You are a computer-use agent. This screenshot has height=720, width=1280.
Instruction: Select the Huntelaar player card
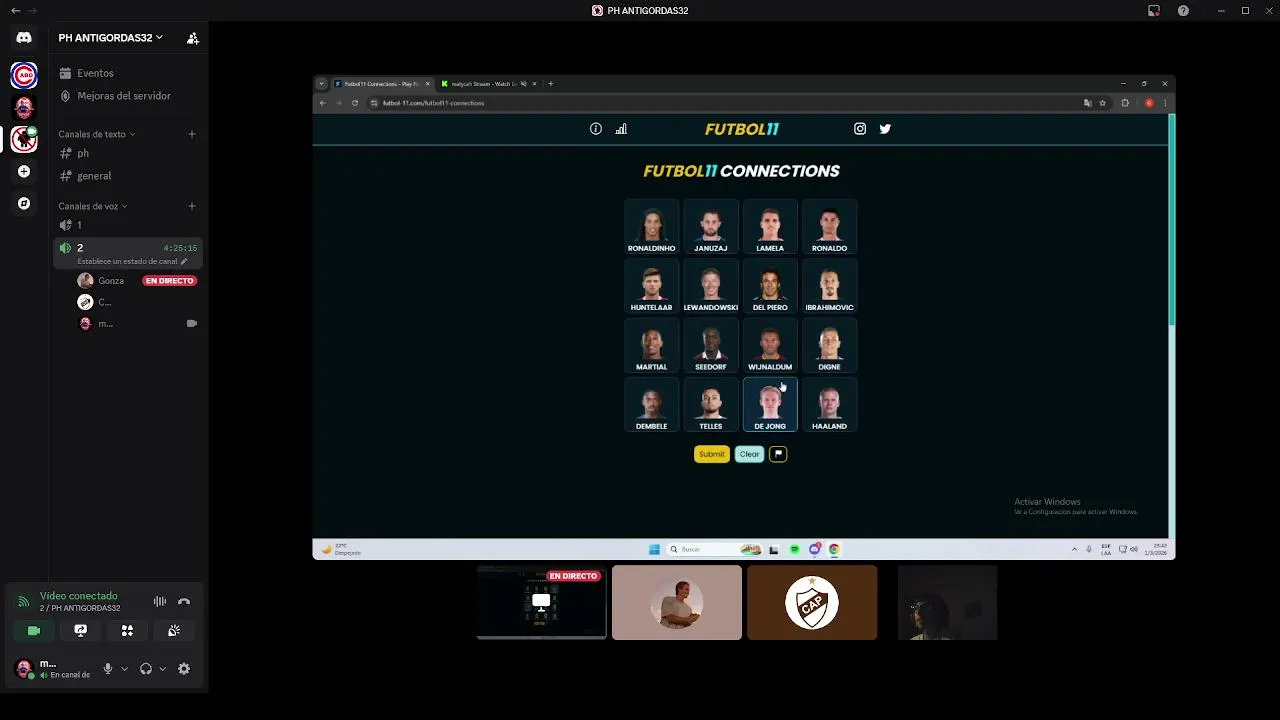[x=651, y=286]
